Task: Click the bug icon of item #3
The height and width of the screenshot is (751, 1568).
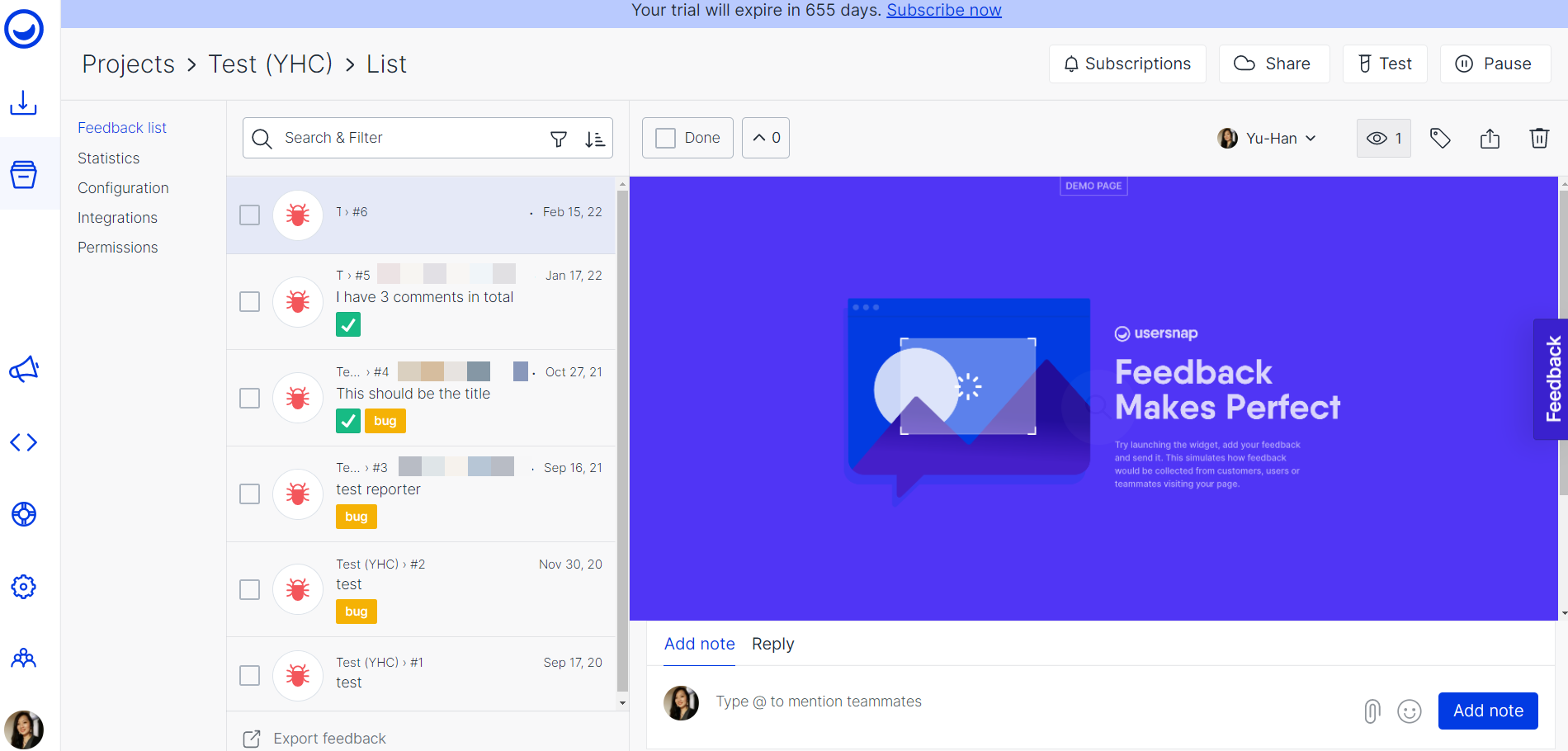Action: [298, 494]
